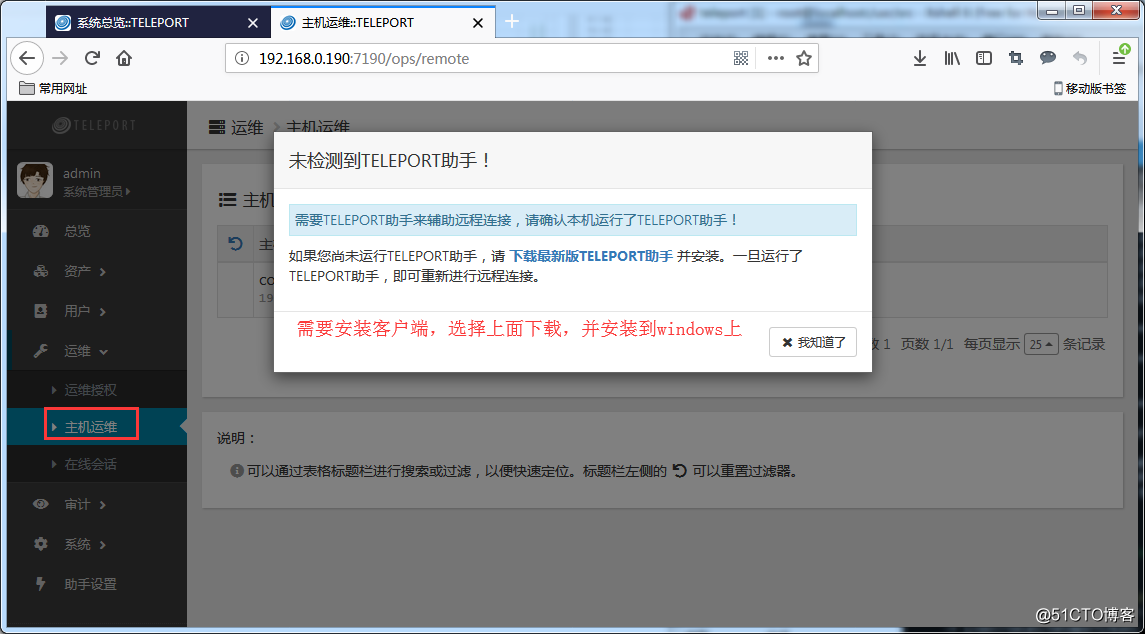Click the admin user avatar
Image resolution: width=1145 pixels, height=634 pixels.
35,180
